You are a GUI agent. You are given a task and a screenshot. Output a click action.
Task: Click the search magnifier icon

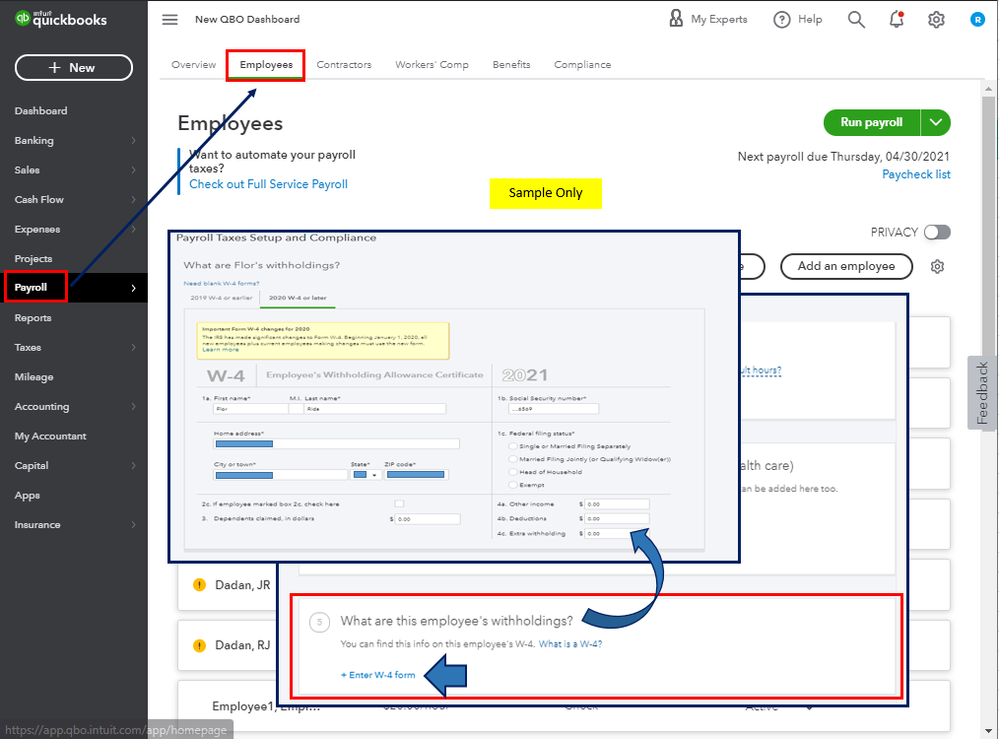click(x=856, y=20)
